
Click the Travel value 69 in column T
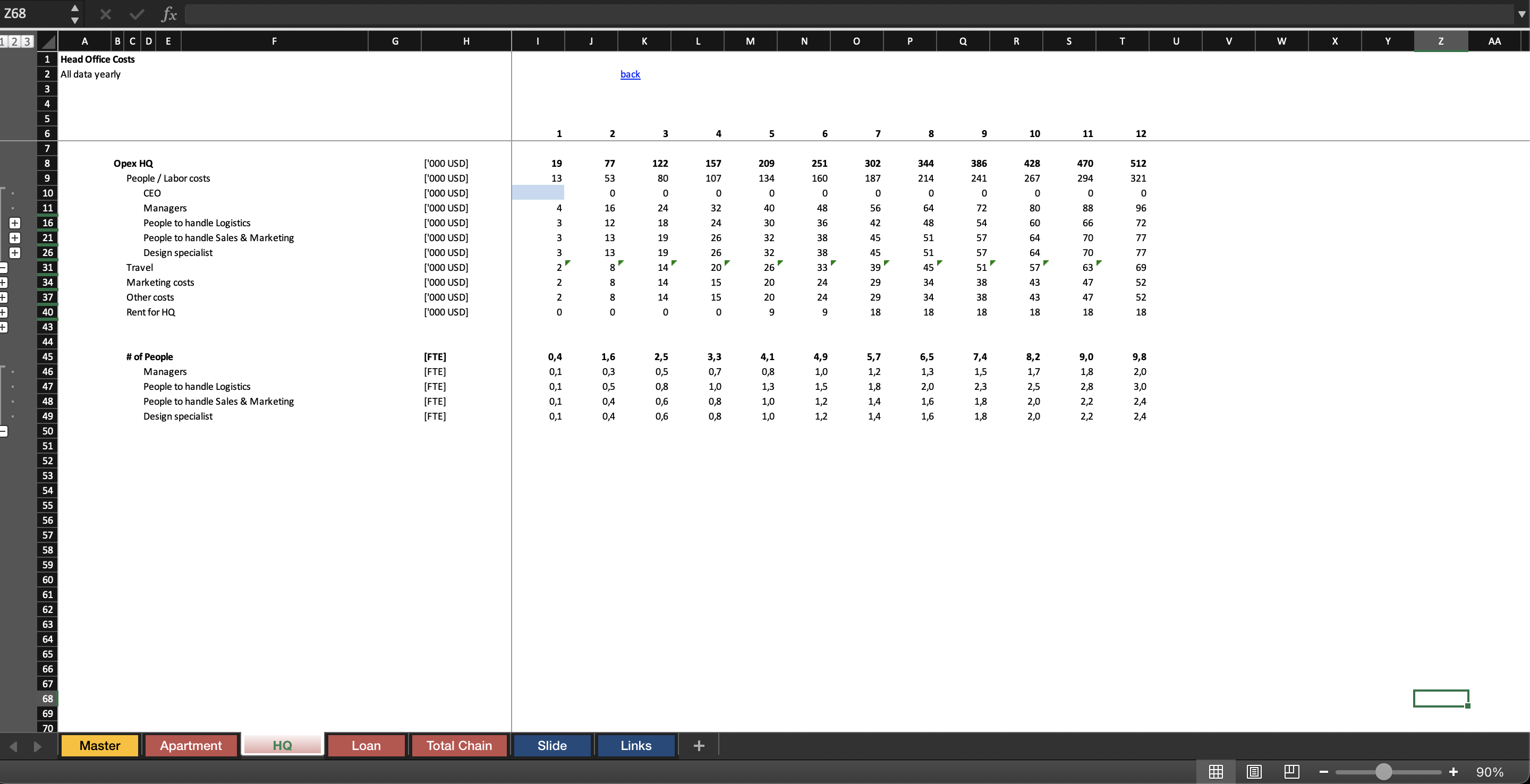tap(1141, 267)
